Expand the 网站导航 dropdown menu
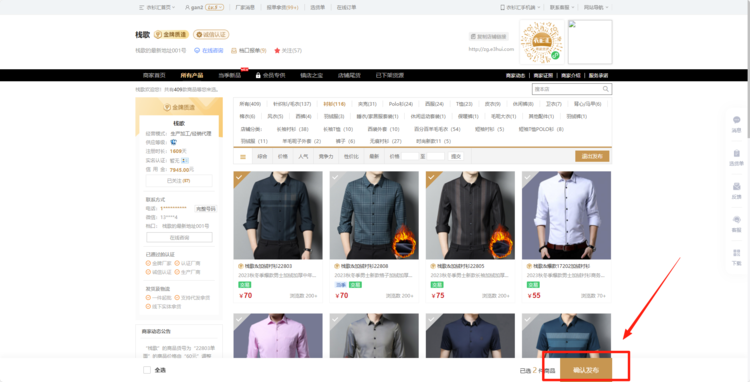 point(596,7)
